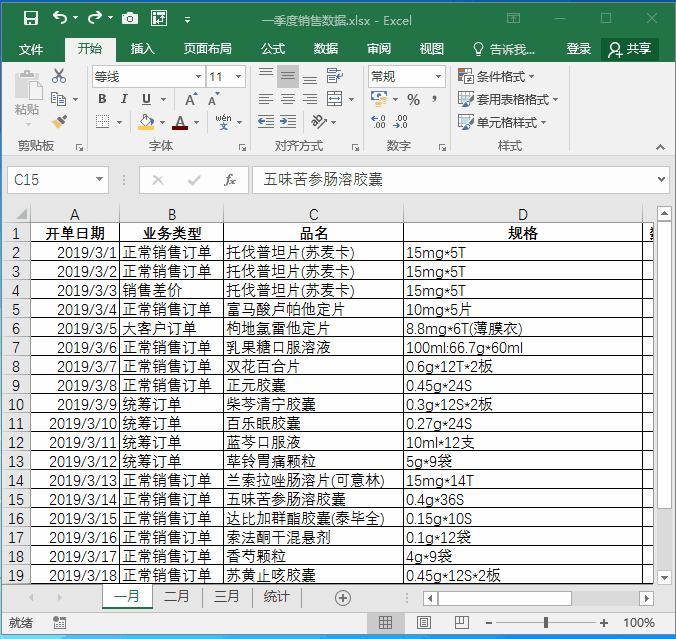The height and width of the screenshot is (639, 676).
Task: Click the Save icon in quick access toolbar
Action: click(30, 18)
